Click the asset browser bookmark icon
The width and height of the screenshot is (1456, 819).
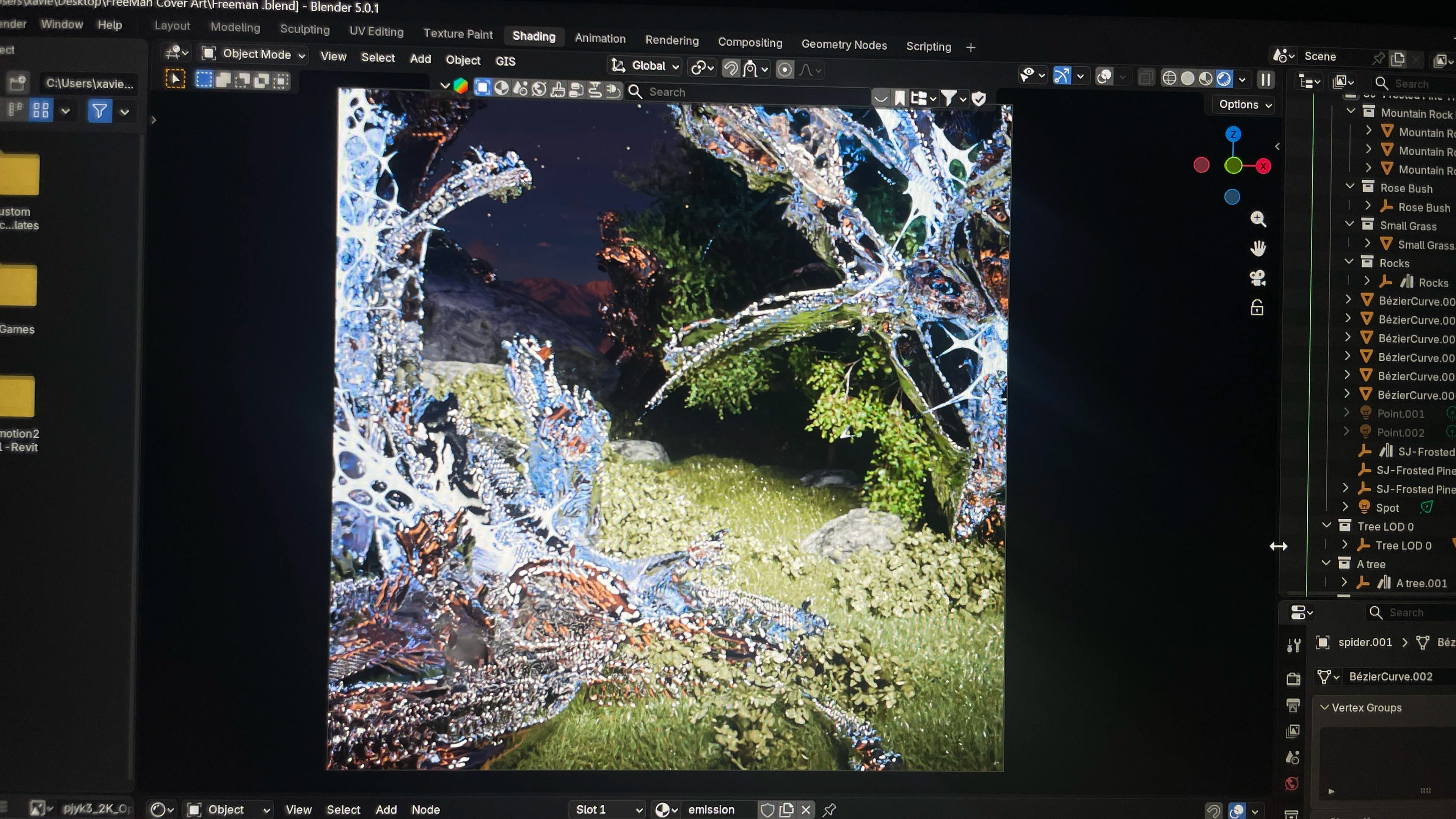click(x=900, y=99)
